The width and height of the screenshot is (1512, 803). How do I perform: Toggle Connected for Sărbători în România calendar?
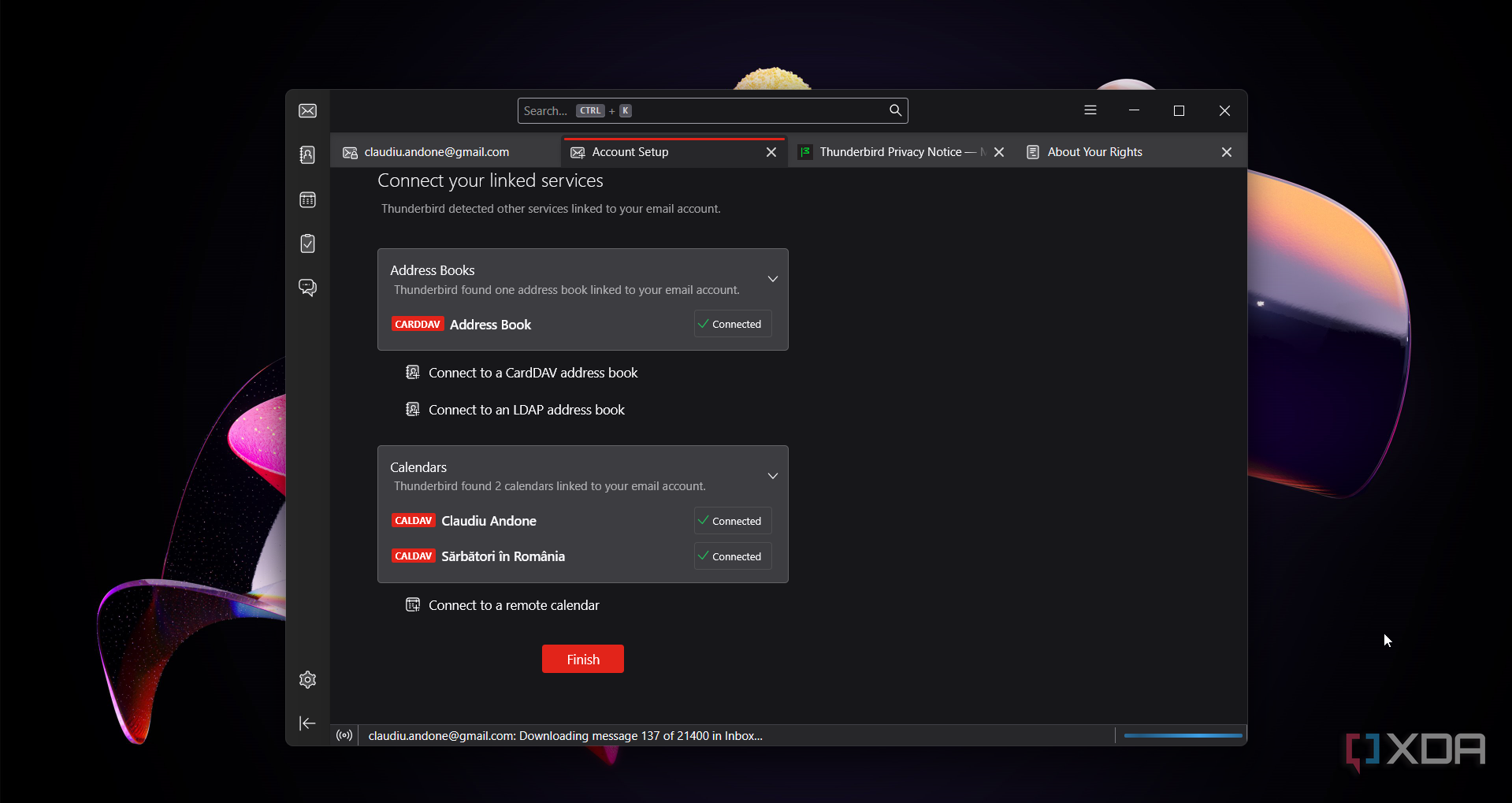click(x=732, y=556)
